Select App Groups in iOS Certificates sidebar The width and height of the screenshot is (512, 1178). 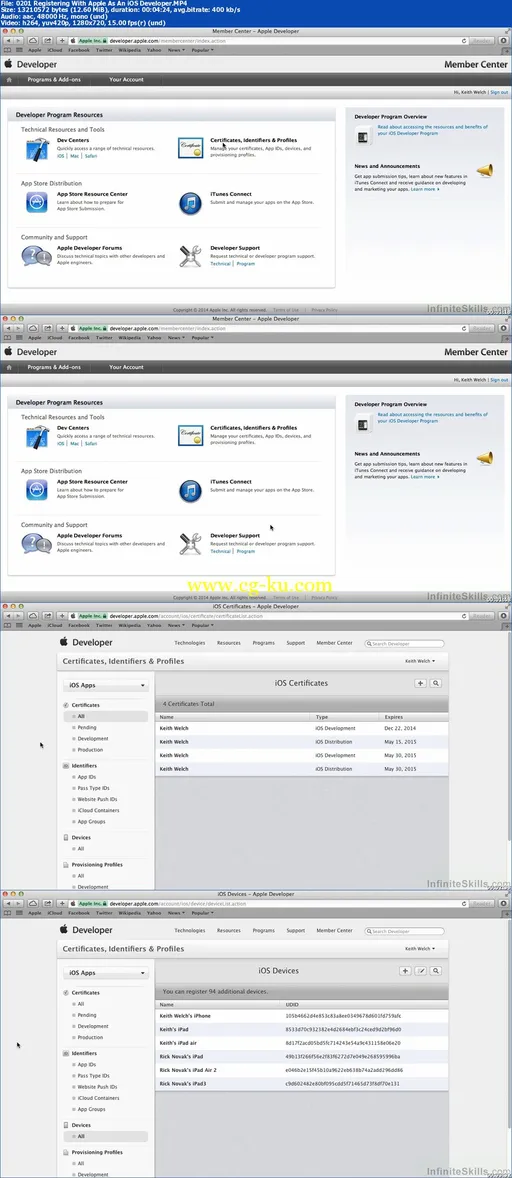pyautogui.click(x=92, y=822)
